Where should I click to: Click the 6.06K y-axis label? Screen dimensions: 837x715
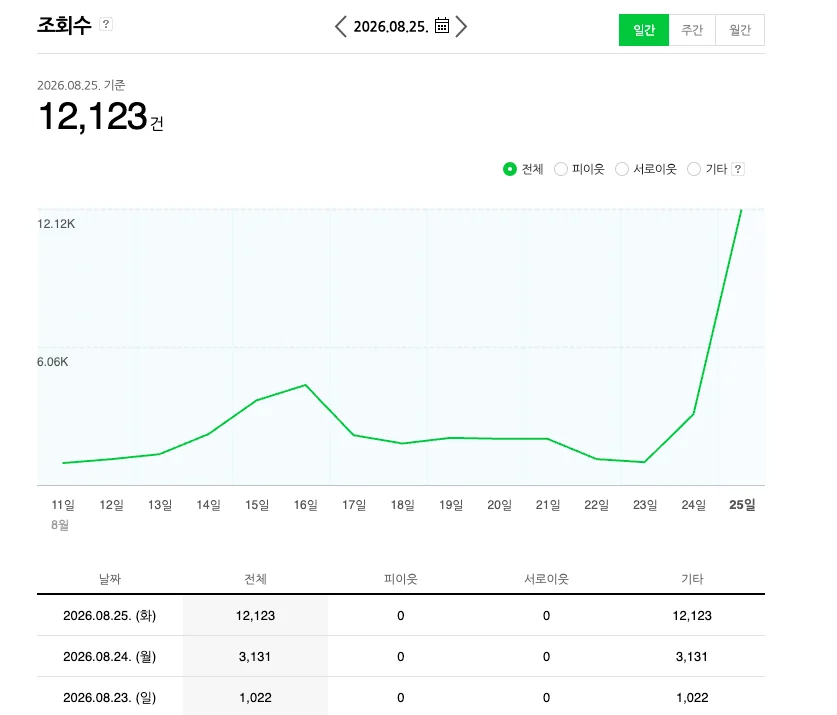click(x=52, y=362)
